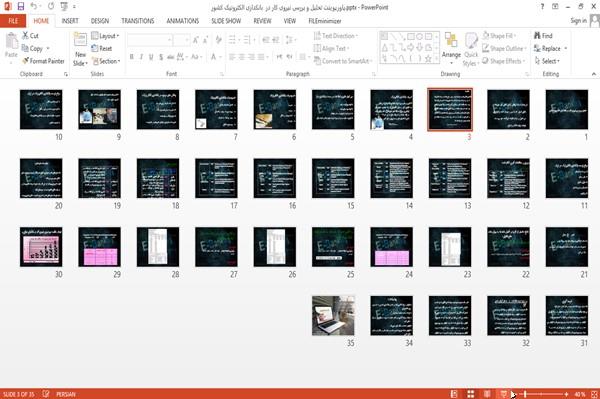Click Clear All Formatting icon

point(218,39)
